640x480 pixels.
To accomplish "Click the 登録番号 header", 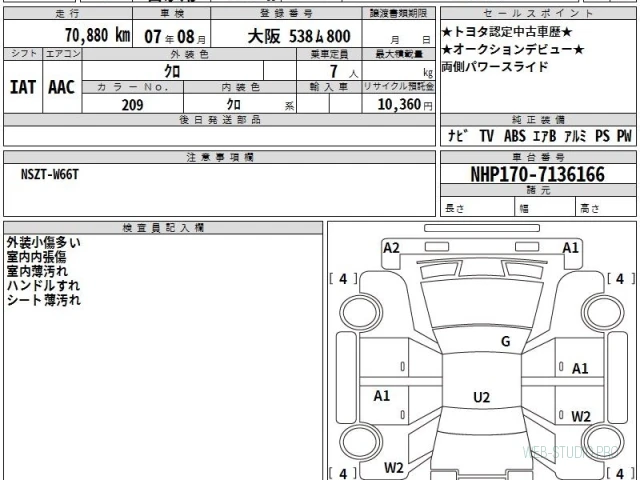I will (x=286, y=13).
